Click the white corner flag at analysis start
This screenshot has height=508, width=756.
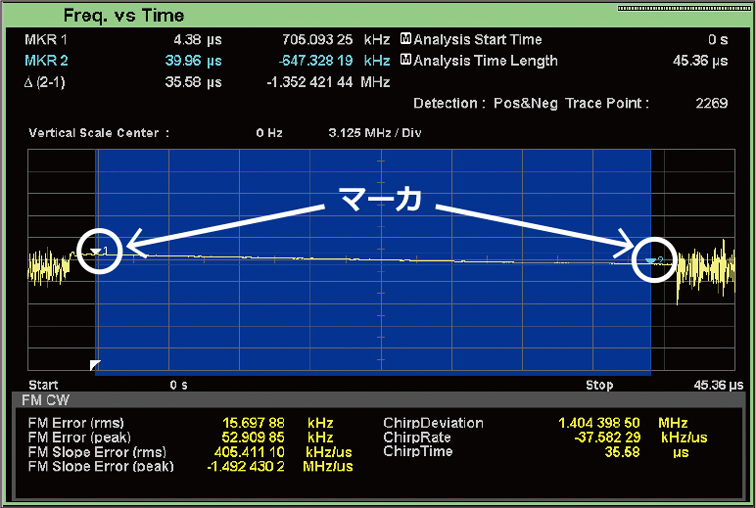coord(95,365)
